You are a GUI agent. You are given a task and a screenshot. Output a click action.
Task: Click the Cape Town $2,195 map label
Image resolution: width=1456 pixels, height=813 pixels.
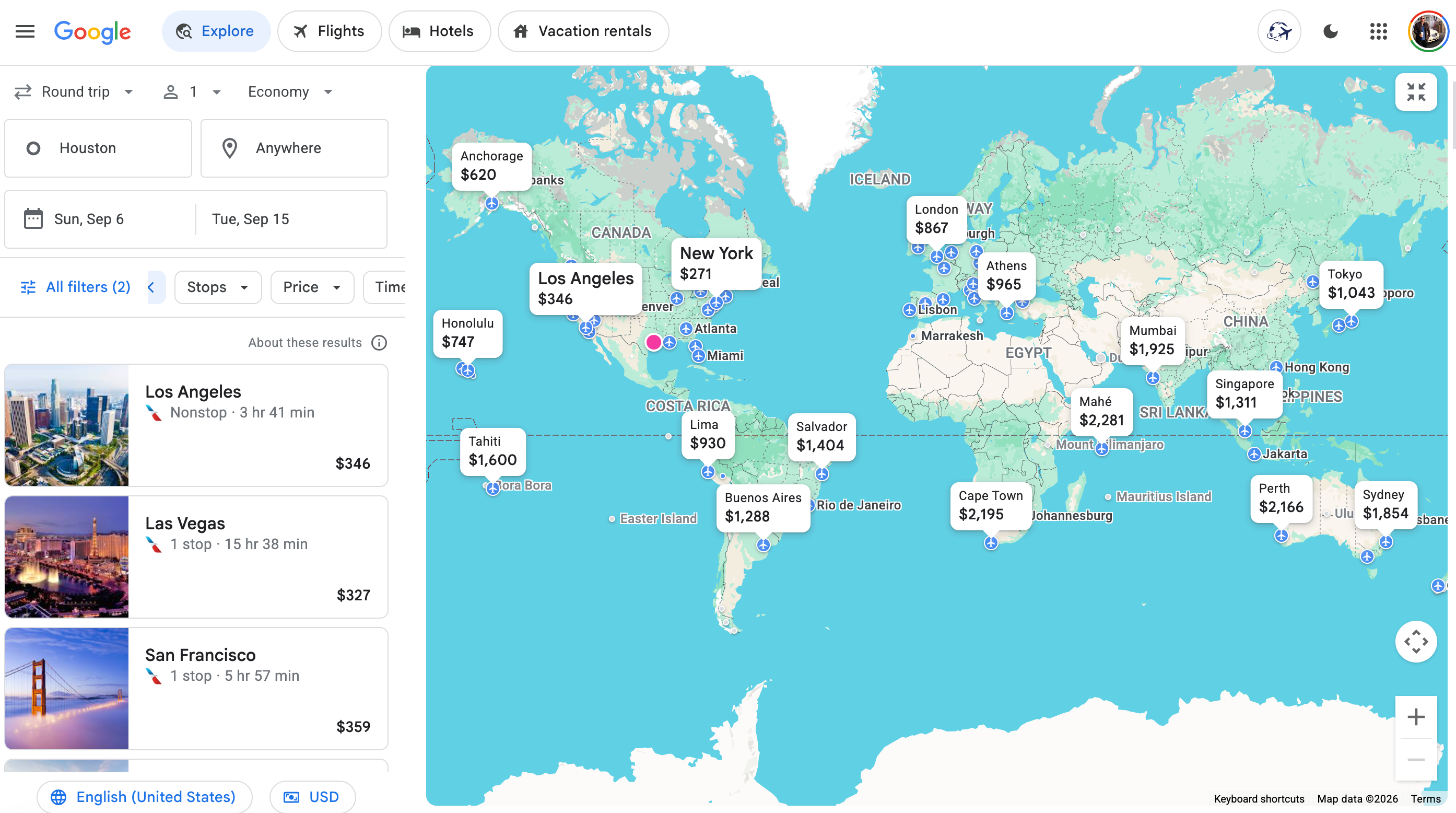990,506
